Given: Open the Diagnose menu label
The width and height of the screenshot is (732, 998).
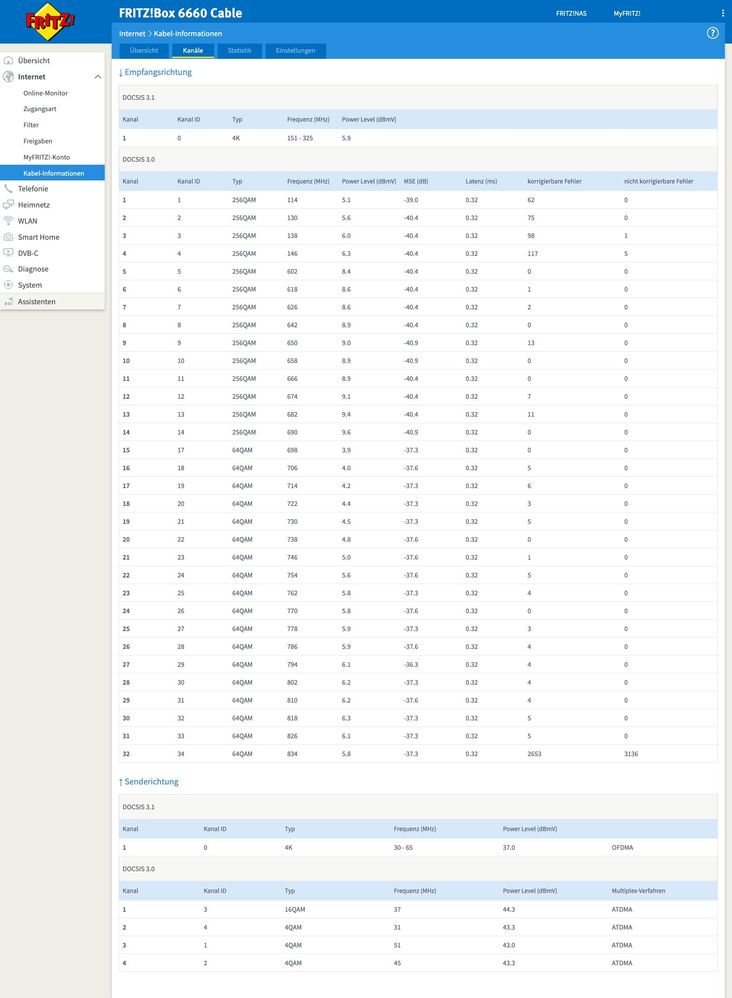Looking at the screenshot, I should [33, 269].
